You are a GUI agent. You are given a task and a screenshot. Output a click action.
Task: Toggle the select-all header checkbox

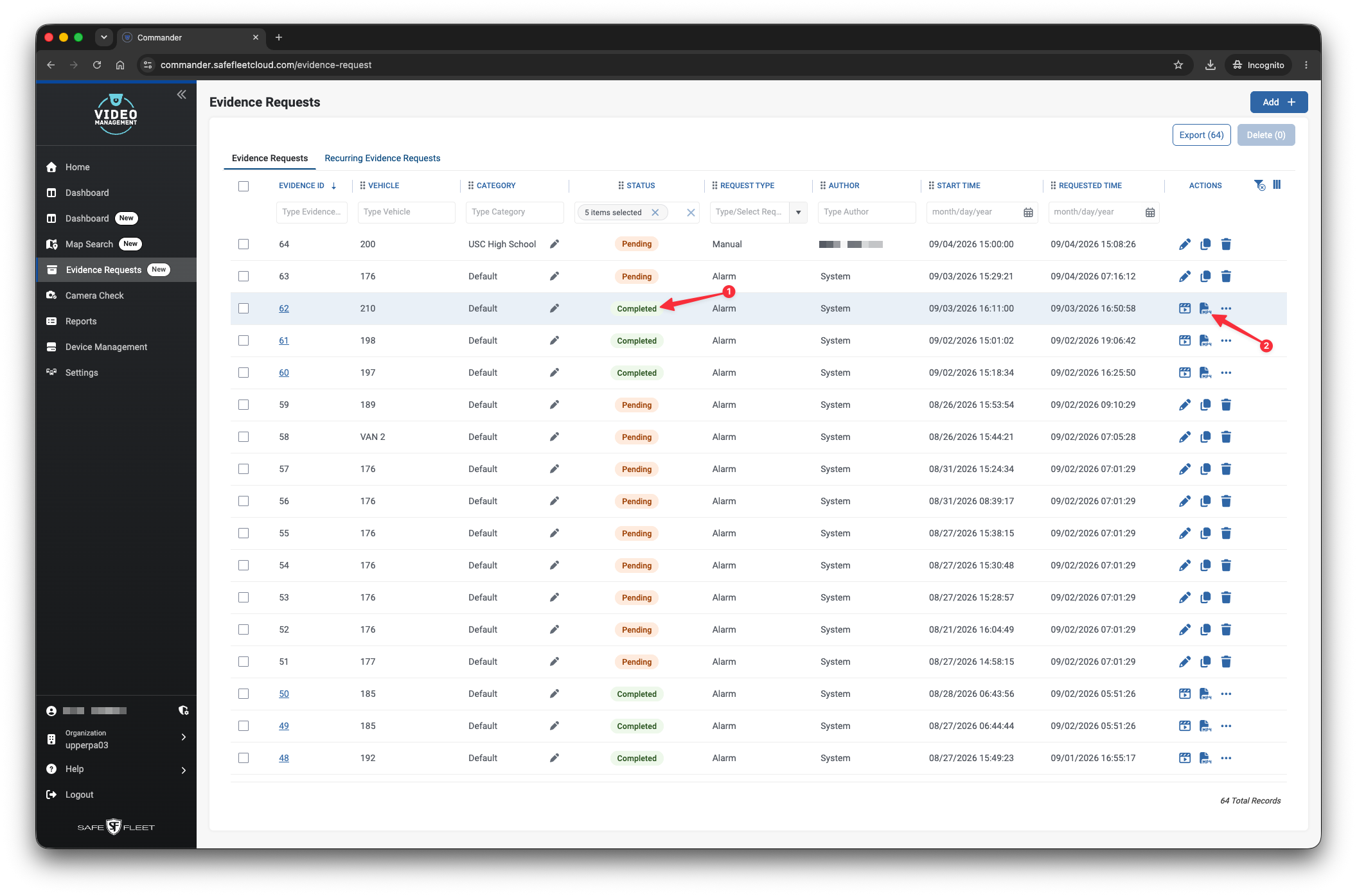[244, 186]
